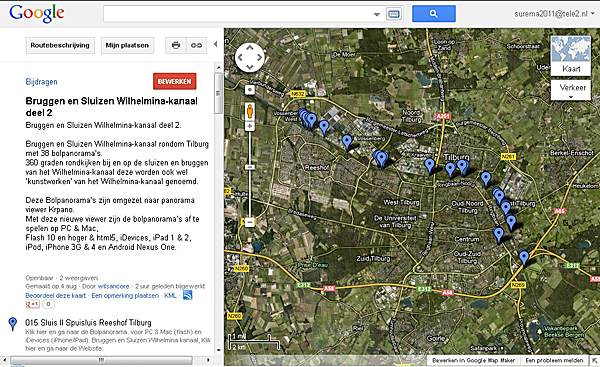The image size is (600, 367).
Task: Open Mijn plaatsen
Action: click(127, 45)
